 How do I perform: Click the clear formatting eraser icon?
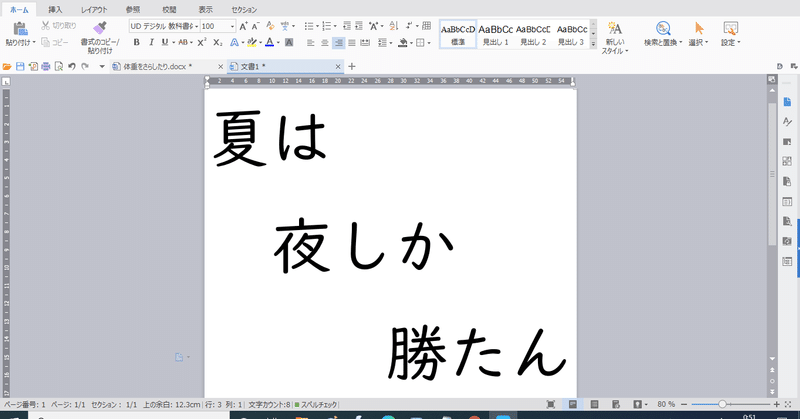pyautogui.click(x=270, y=26)
